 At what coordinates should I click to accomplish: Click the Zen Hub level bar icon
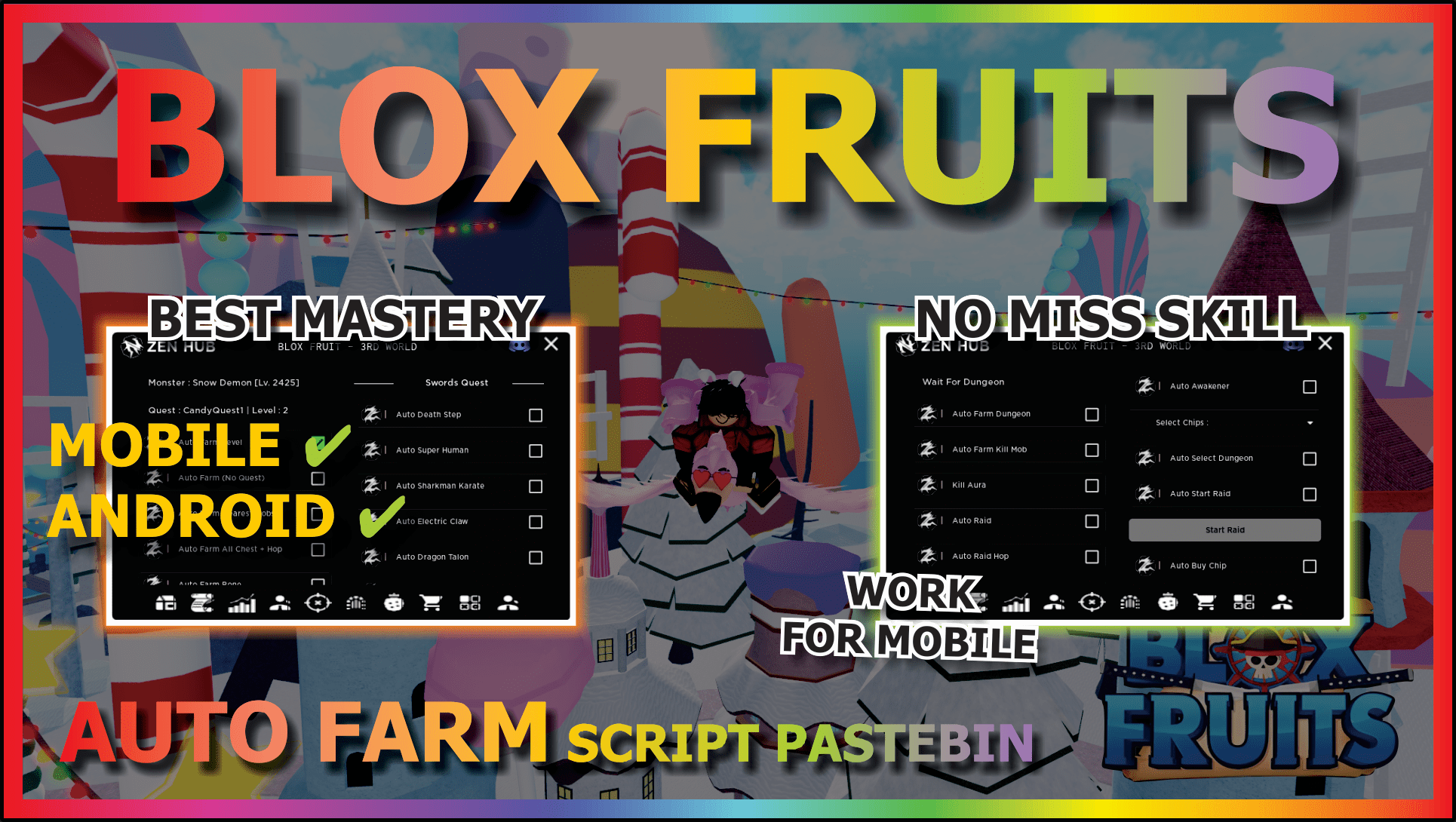pos(247,606)
